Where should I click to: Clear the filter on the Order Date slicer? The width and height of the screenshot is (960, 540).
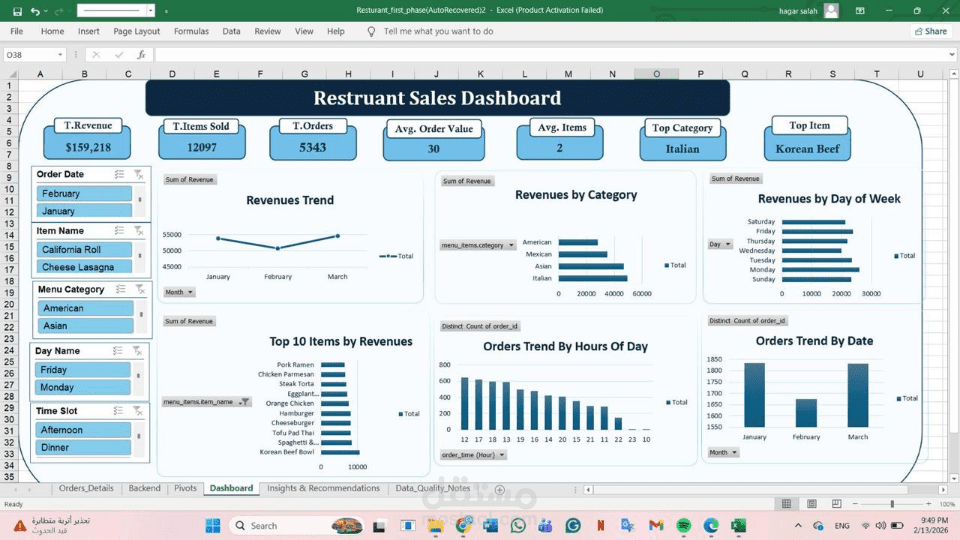(x=139, y=174)
